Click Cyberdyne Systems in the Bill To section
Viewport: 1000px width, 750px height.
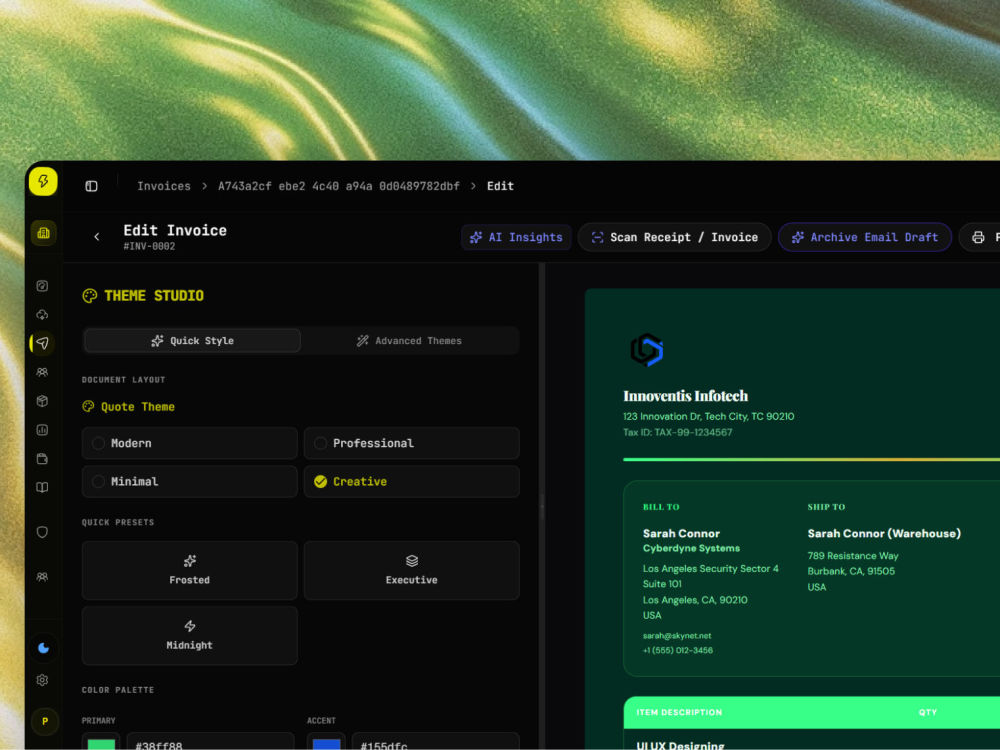pos(691,548)
